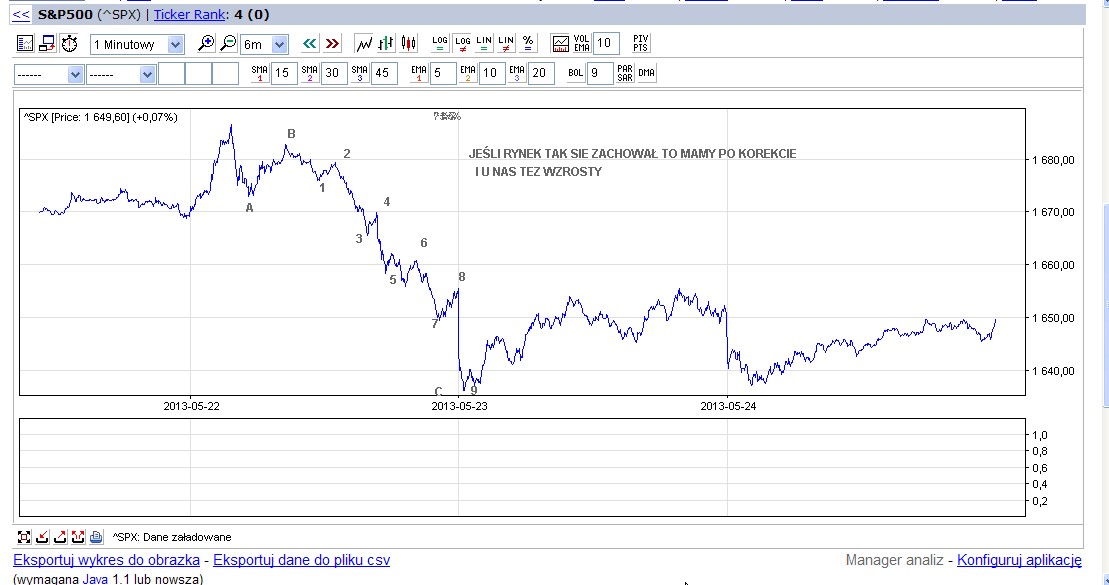Click the stopwatch auto-refresh icon
Viewport: 1109px width, 585px height.
[x=69, y=44]
